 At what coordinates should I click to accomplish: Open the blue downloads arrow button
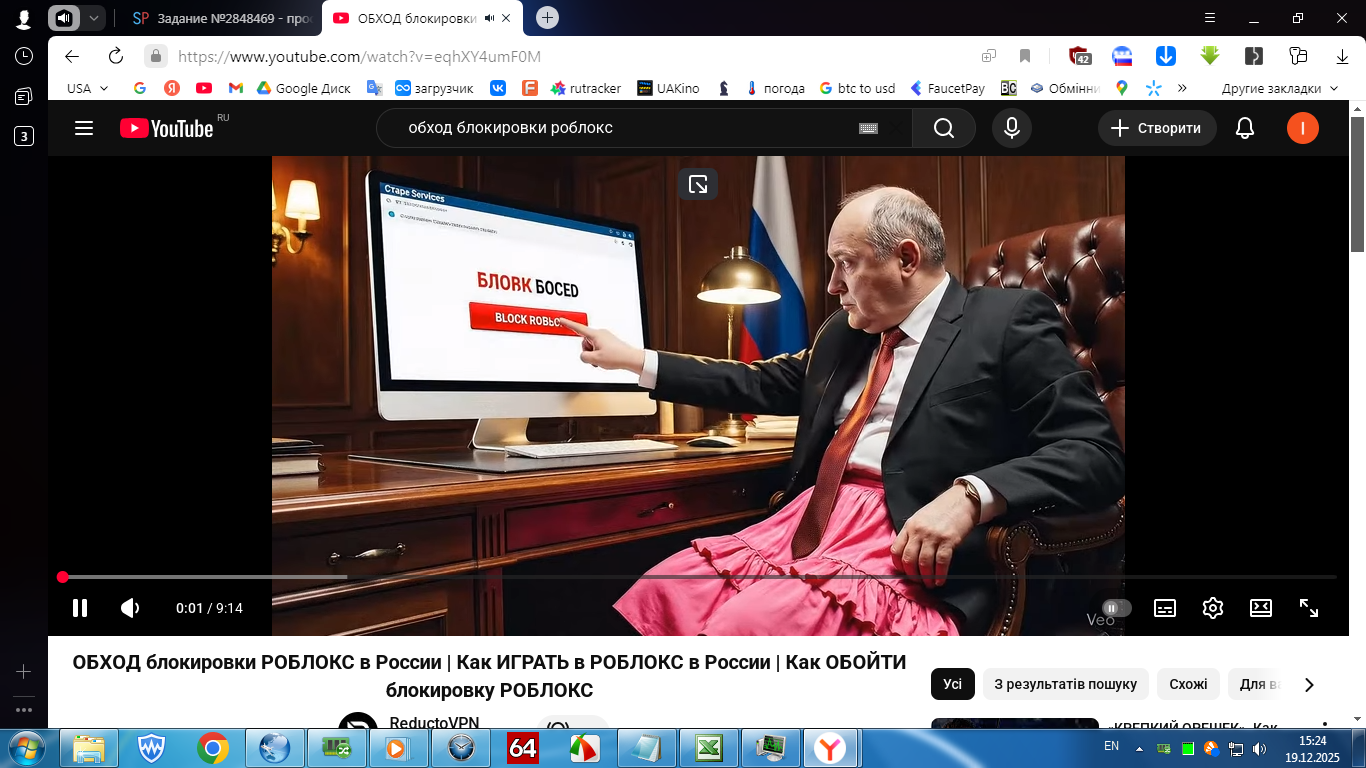click(x=1166, y=56)
